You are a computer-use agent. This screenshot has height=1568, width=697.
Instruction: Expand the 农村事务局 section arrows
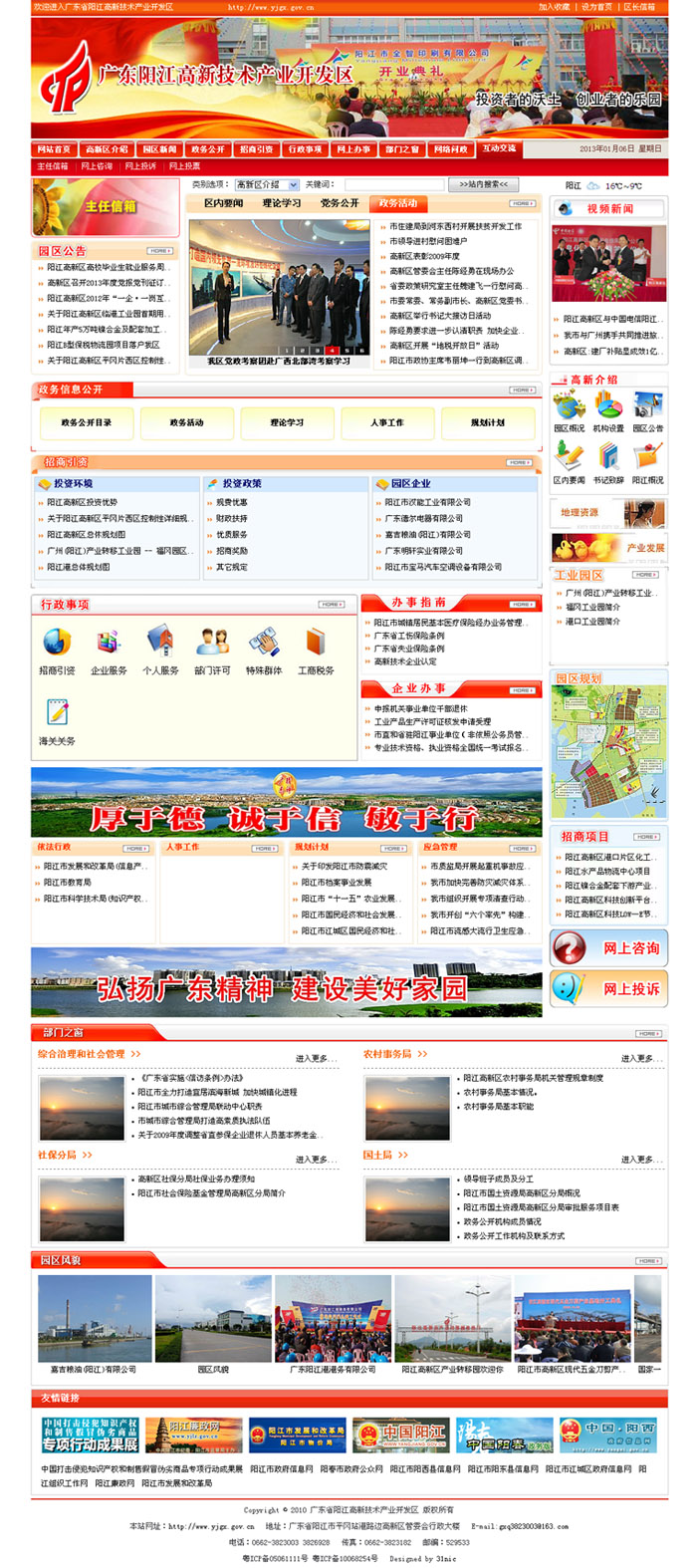coord(422,1053)
